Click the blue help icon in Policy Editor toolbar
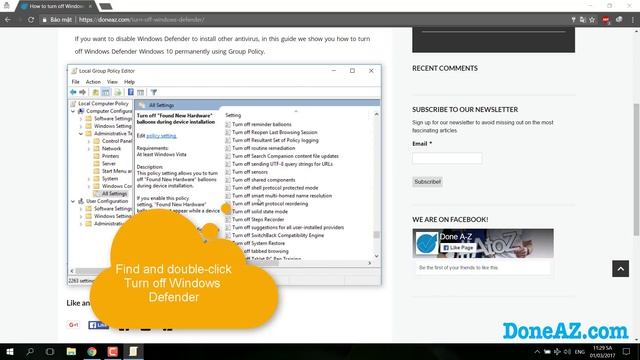The height and width of the screenshot is (360, 640). (x=131, y=92)
